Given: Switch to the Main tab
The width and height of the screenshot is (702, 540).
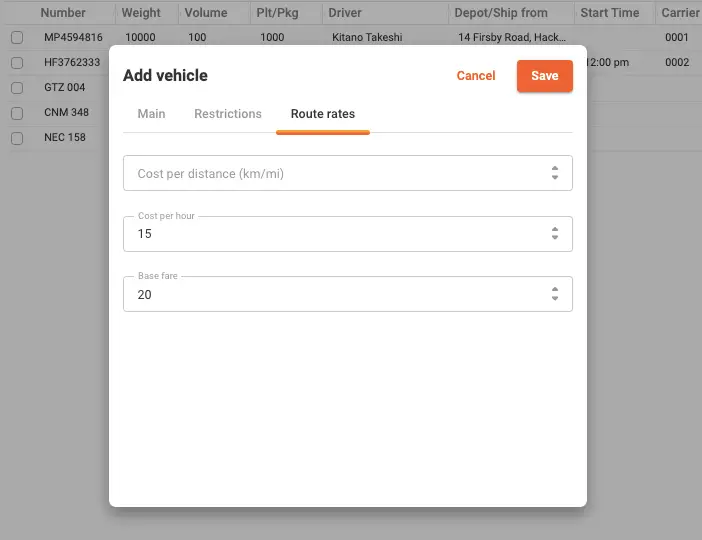Looking at the screenshot, I should tap(151, 114).
